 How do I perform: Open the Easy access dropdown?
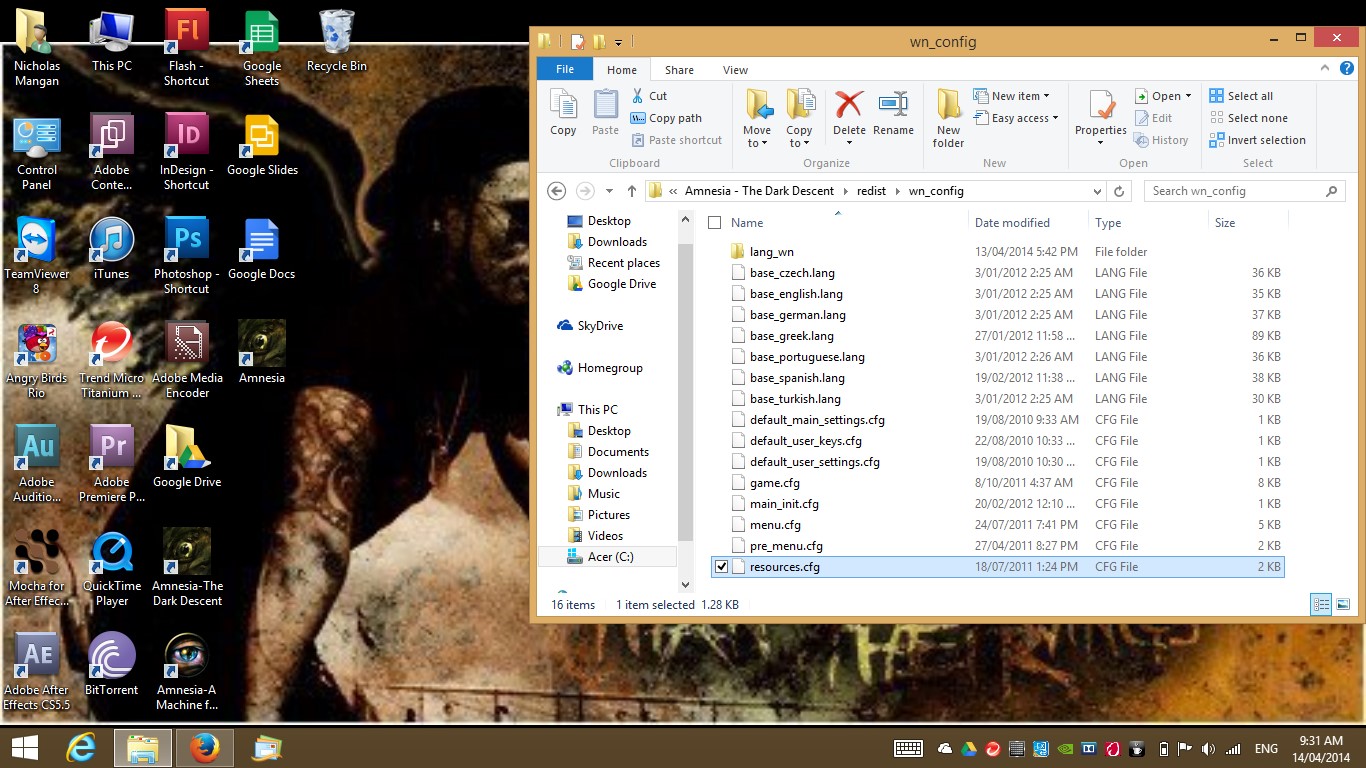(x=1020, y=118)
